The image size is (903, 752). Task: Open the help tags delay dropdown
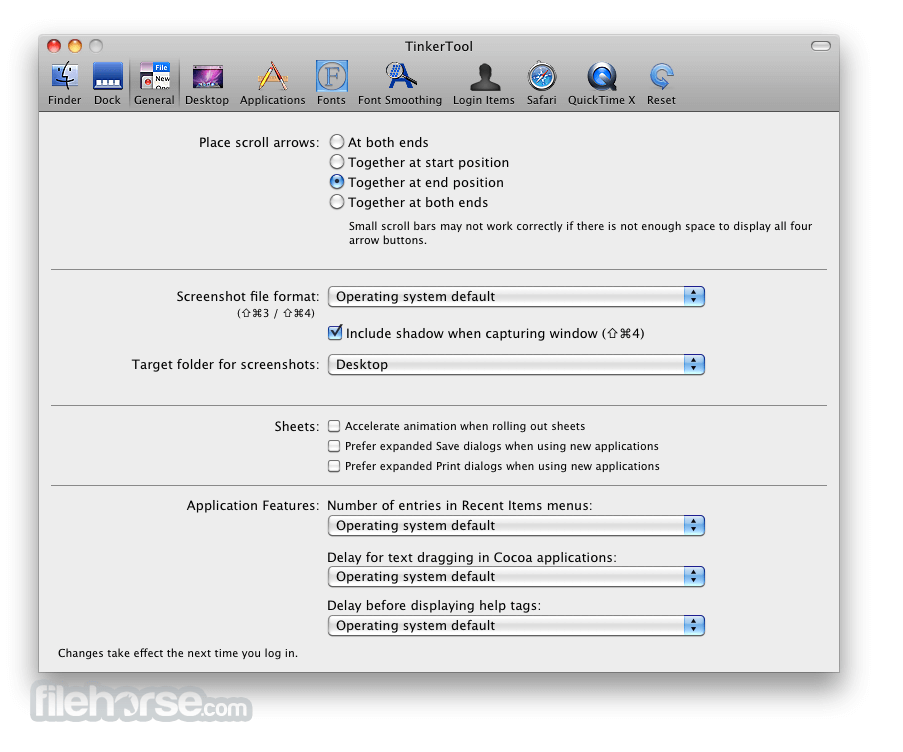pos(516,626)
